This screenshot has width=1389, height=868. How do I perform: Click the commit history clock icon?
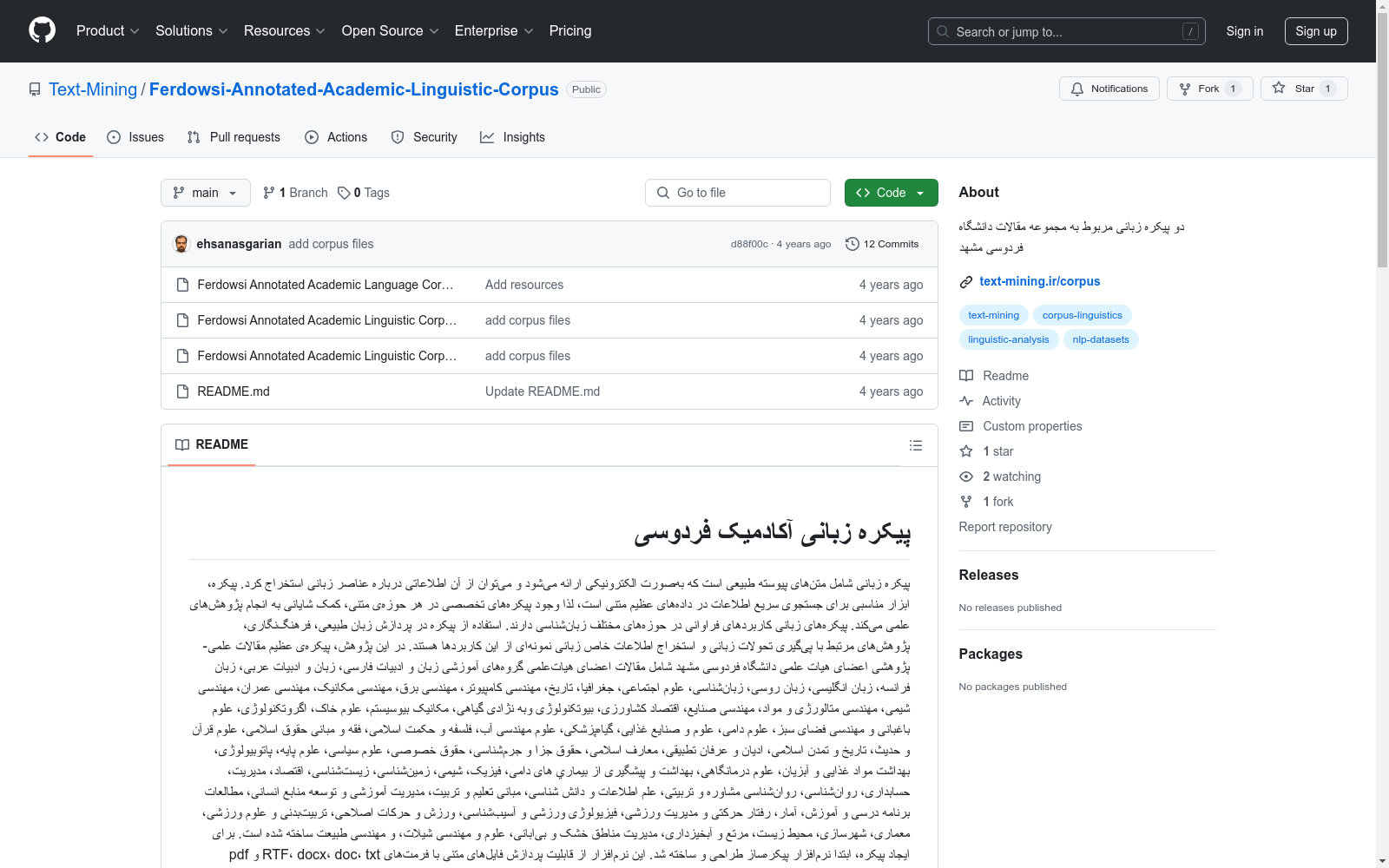pos(852,244)
